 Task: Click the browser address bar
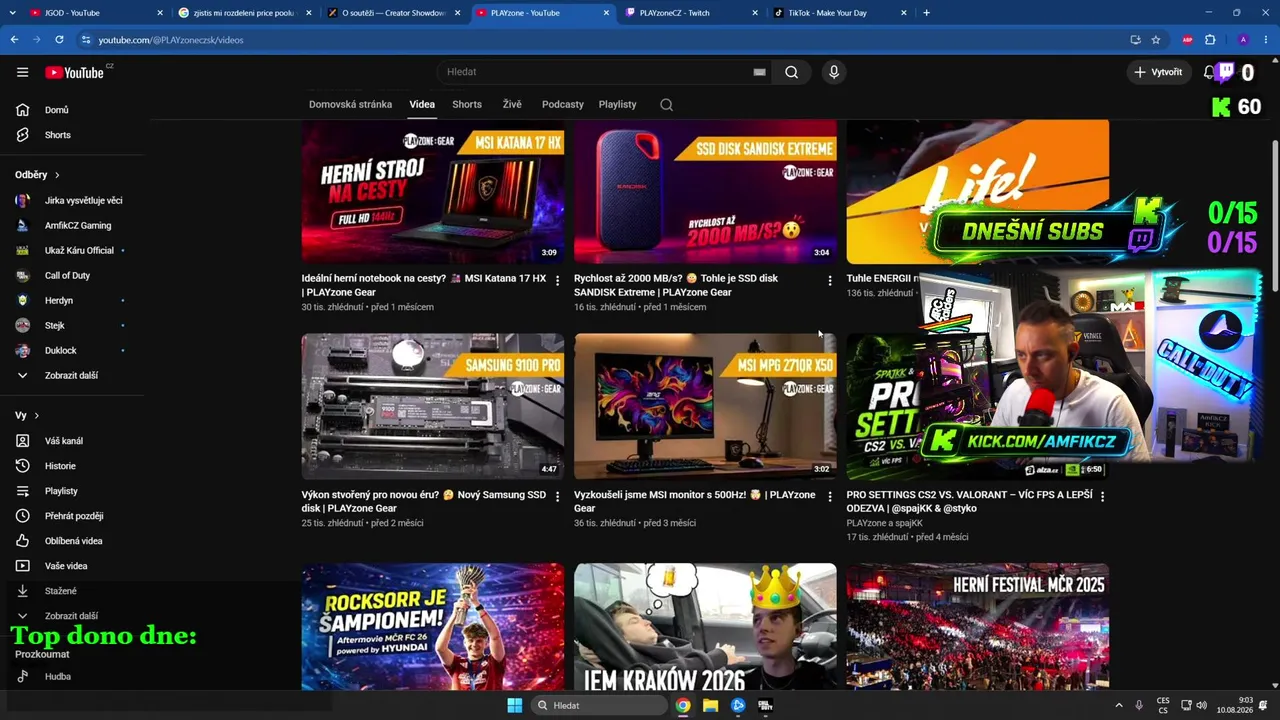(600, 40)
